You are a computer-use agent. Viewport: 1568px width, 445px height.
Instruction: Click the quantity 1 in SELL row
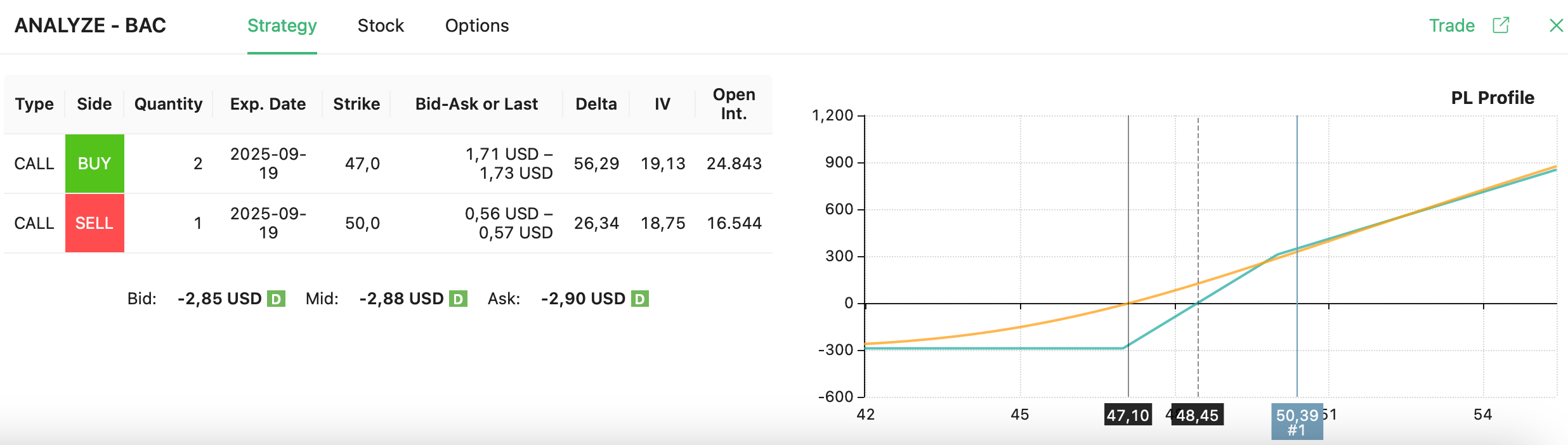click(x=198, y=223)
